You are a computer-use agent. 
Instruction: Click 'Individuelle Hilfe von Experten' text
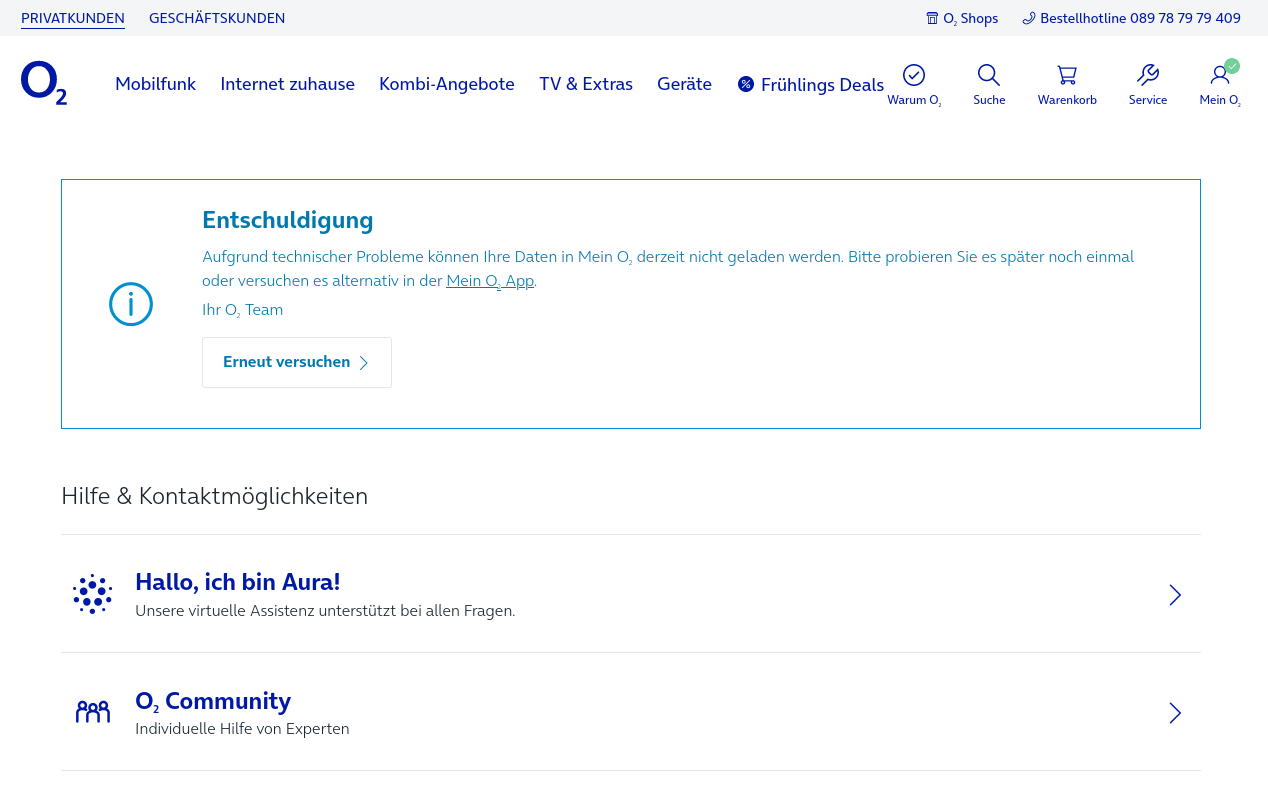pyautogui.click(x=242, y=729)
